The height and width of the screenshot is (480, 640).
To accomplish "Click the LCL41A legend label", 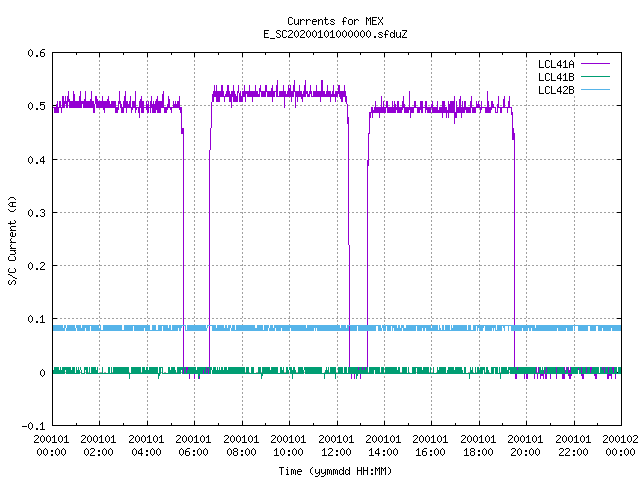I will [x=556, y=64].
